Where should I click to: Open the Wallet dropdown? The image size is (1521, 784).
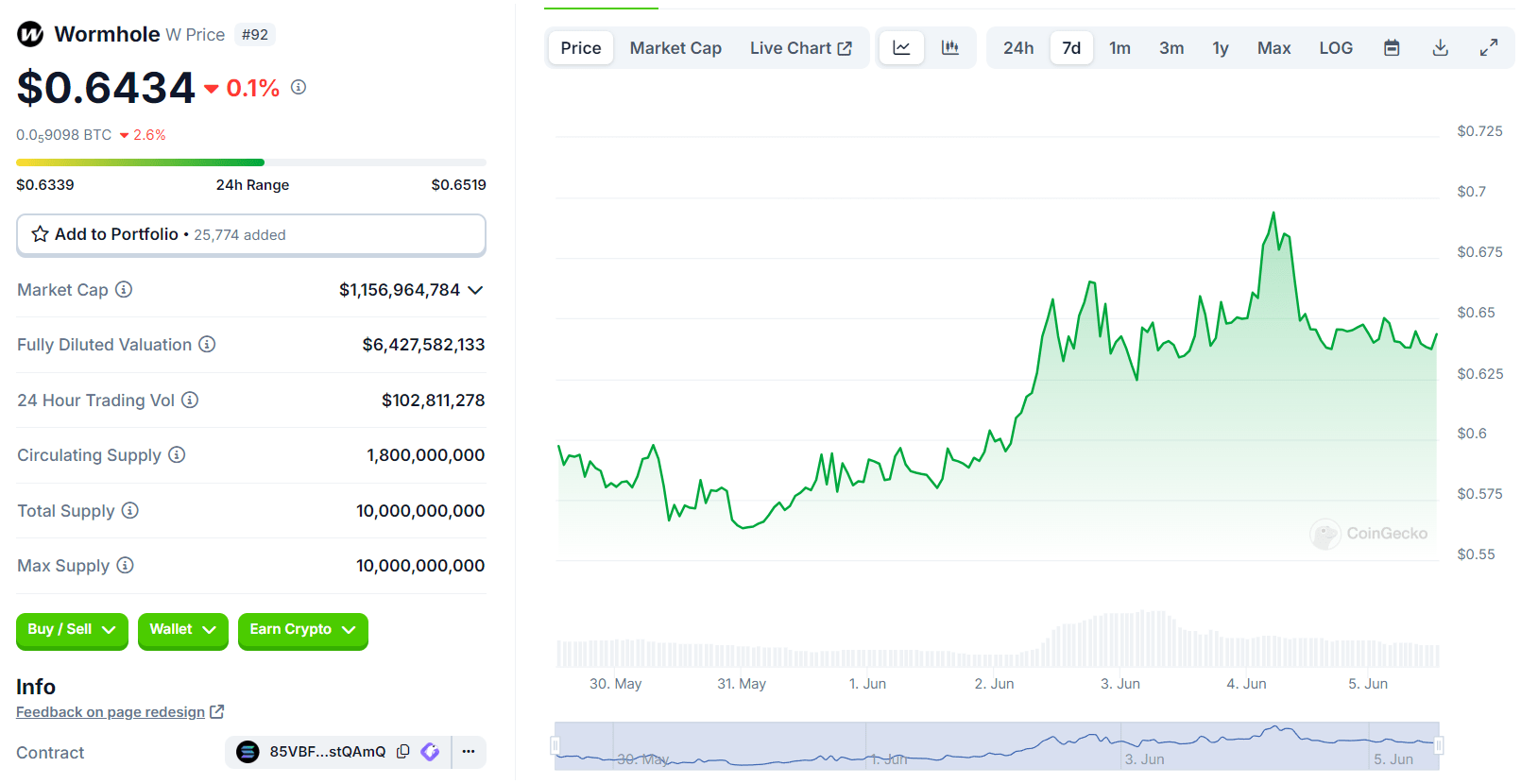pyautogui.click(x=183, y=630)
